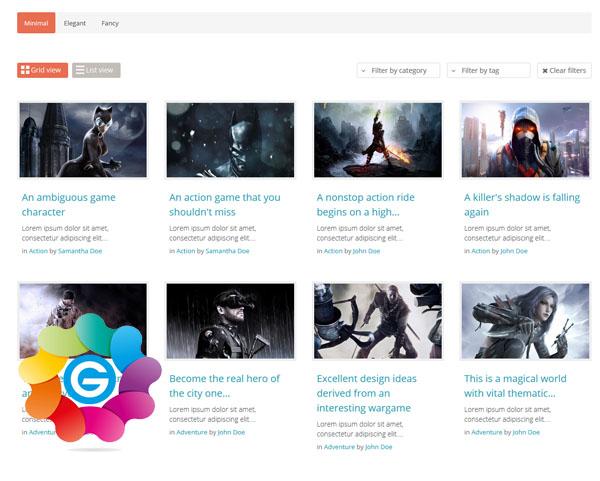Click Adventure category under magical world post
The height and width of the screenshot is (481, 600).
(487, 432)
